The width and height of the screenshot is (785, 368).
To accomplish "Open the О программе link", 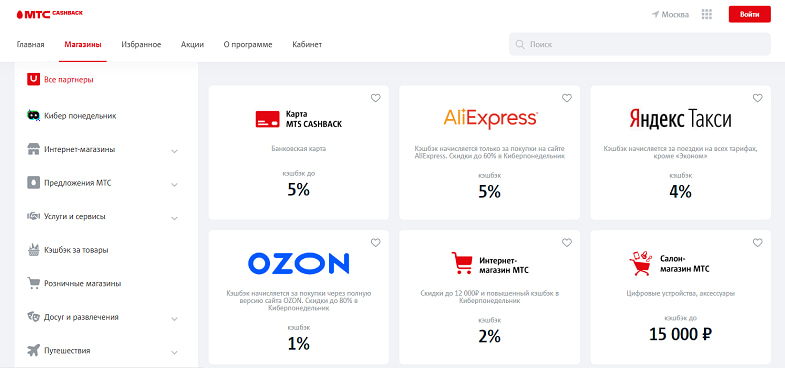I will (x=248, y=45).
